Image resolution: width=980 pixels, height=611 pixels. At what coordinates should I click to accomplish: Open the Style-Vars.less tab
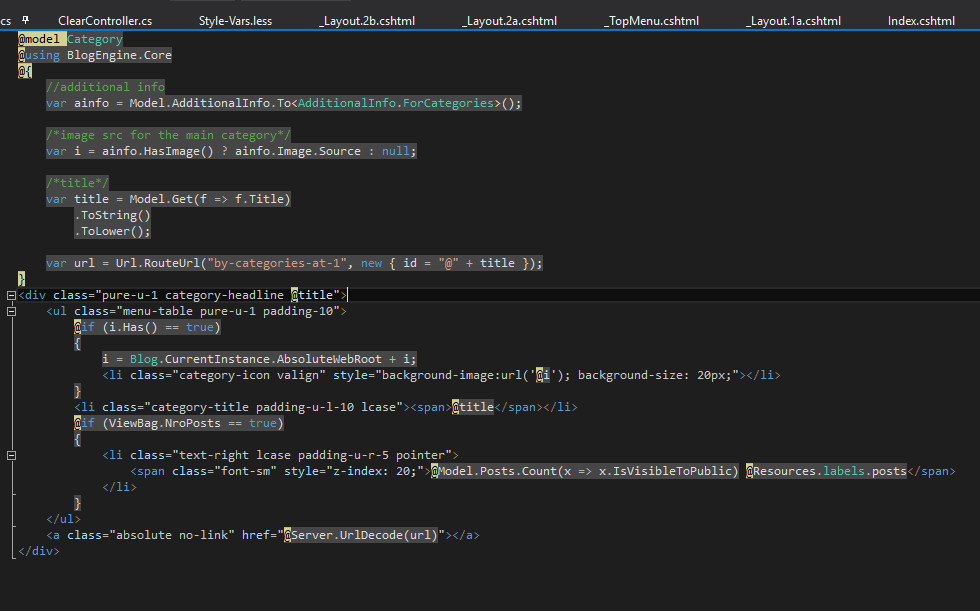coord(235,20)
